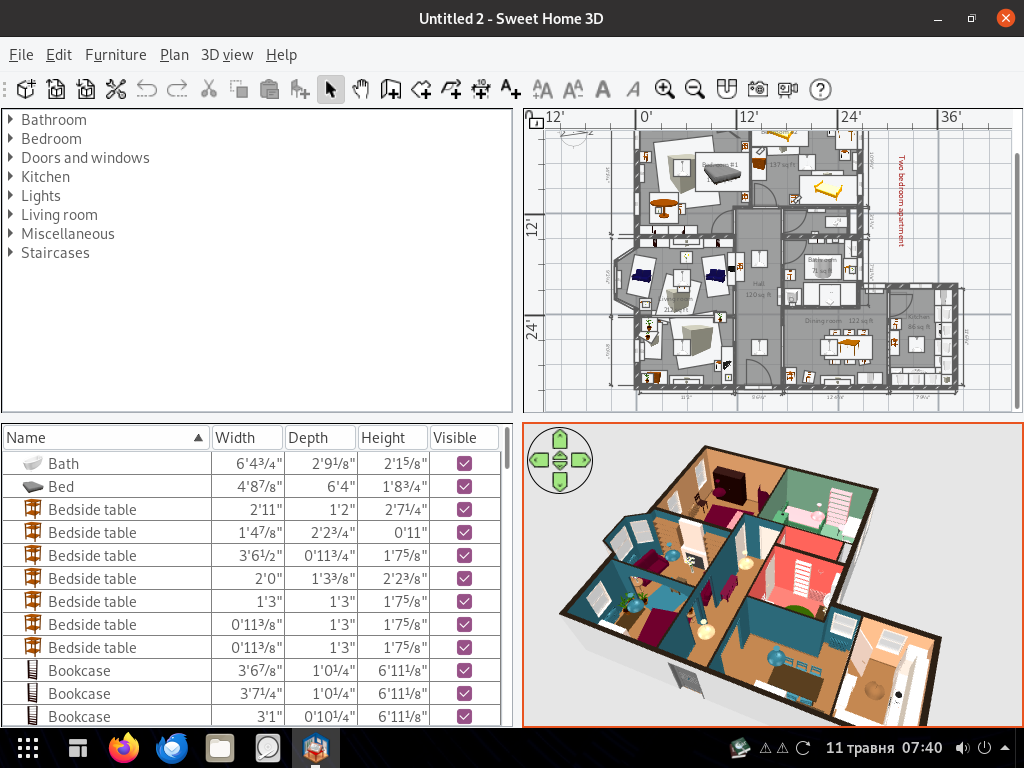Sort furniture by Name column header
The image size is (1024, 768).
[106, 438]
